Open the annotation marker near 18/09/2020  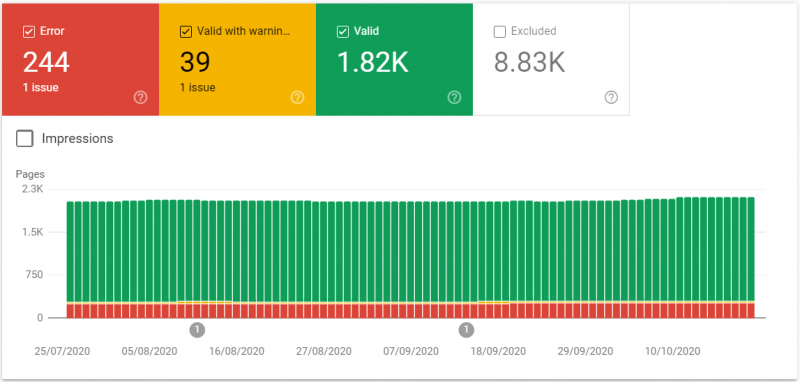(x=466, y=330)
